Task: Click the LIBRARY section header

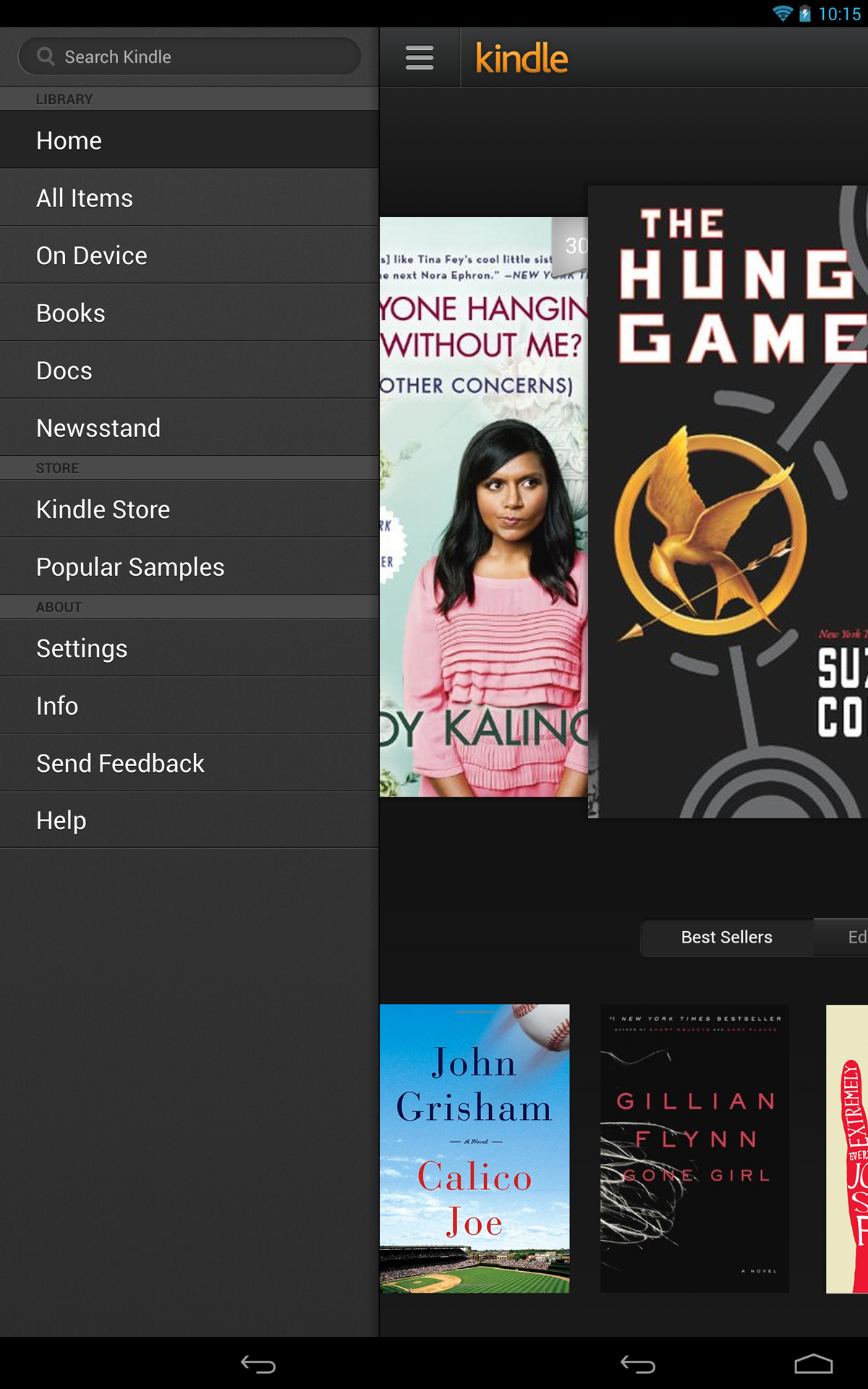Action: pos(190,99)
